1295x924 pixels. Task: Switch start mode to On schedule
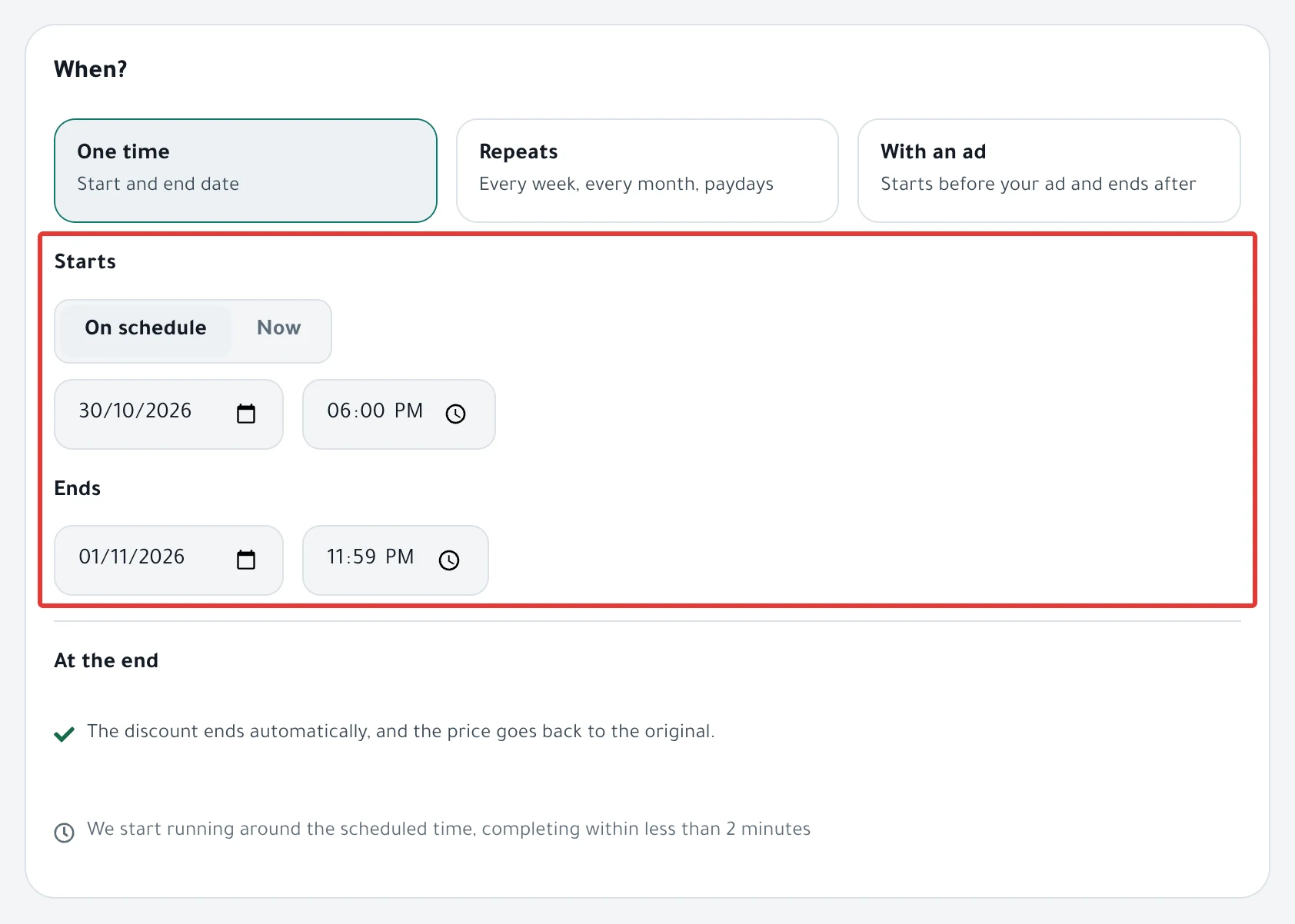145,331
